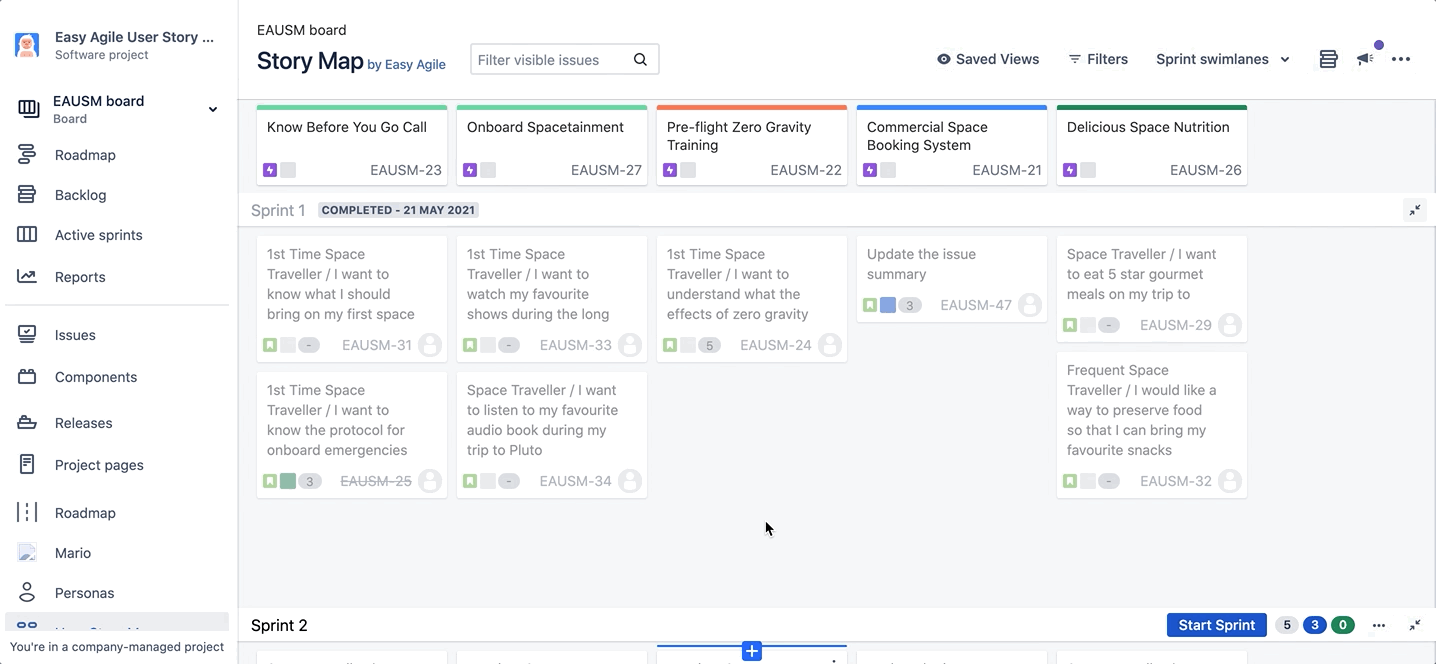Click the backlog panel icon beside Sprint swimlanes
Image resolution: width=1436 pixels, height=664 pixels.
click(1328, 59)
